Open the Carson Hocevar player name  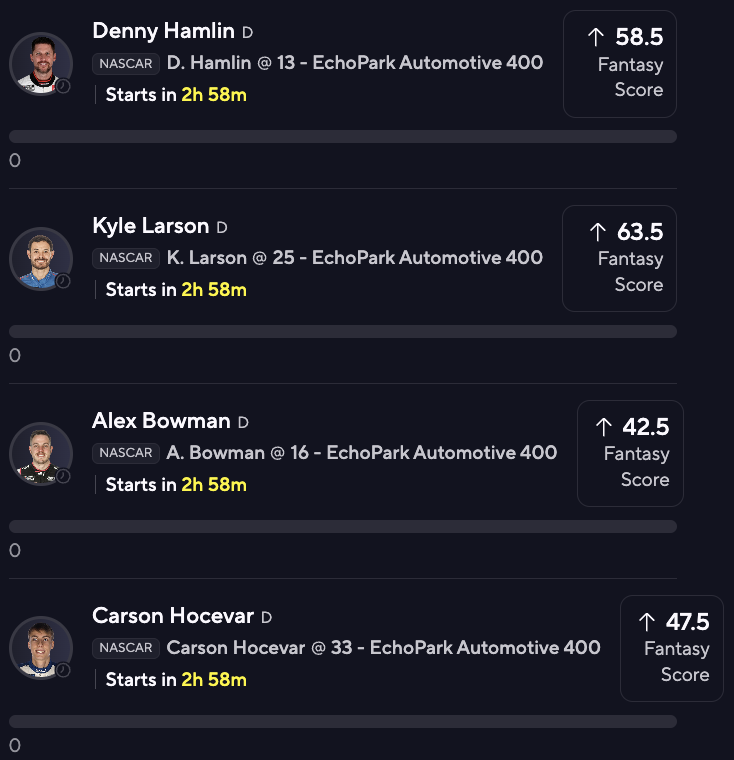173,616
